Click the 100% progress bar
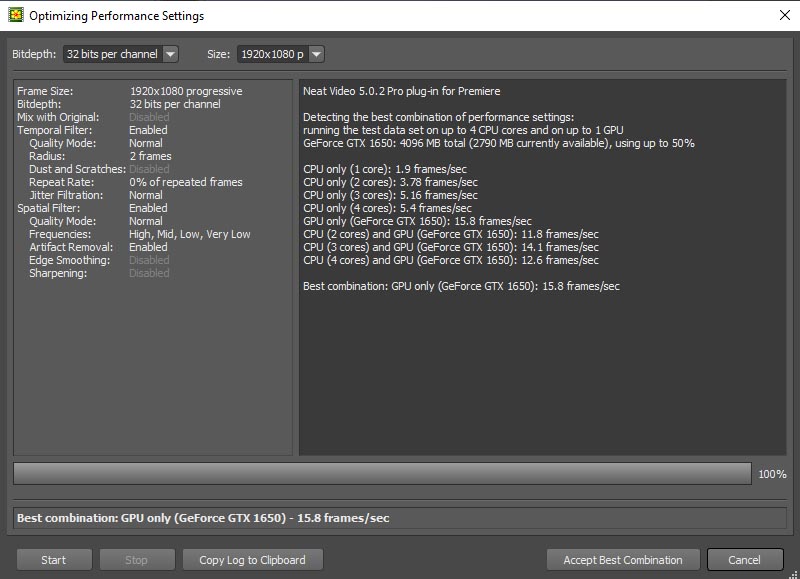Viewport: 800px width, 579px height. pyautogui.click(x=382, y=473)
